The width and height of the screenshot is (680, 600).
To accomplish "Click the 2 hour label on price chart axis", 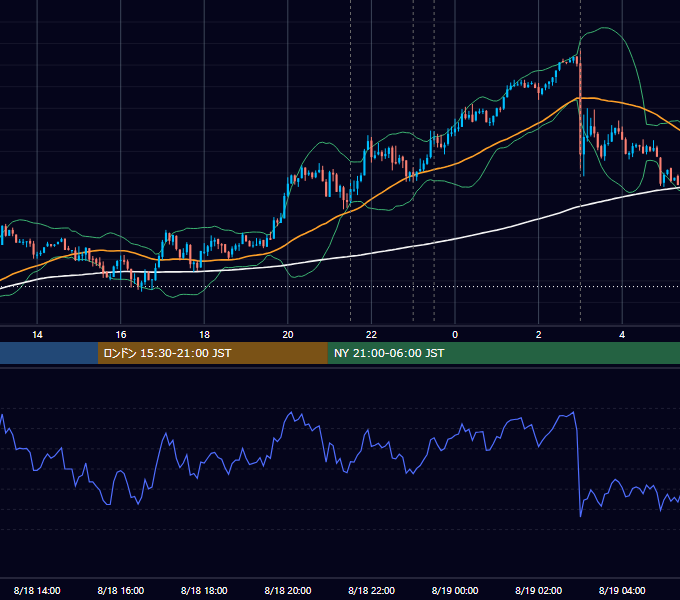I will click(x=539, y=335).
